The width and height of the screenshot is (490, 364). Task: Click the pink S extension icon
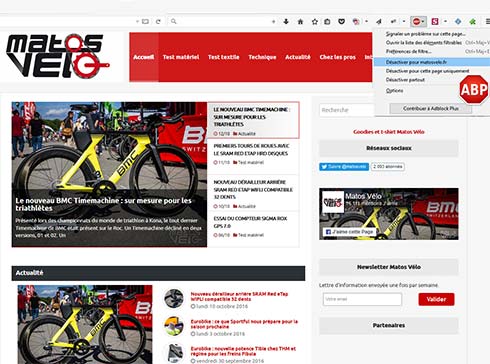tap(435, 22)
